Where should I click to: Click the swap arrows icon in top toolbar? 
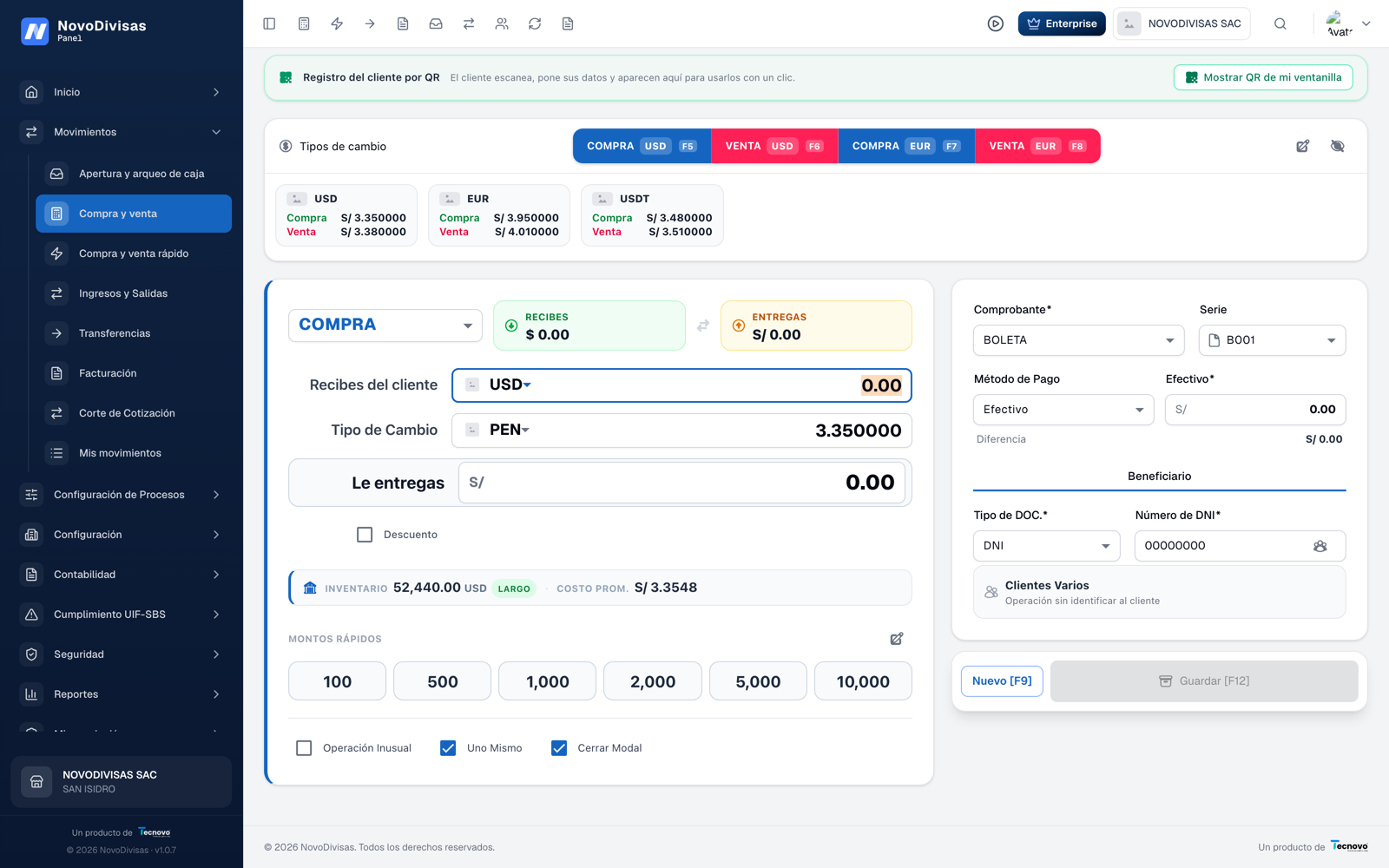tap(469, 23)
